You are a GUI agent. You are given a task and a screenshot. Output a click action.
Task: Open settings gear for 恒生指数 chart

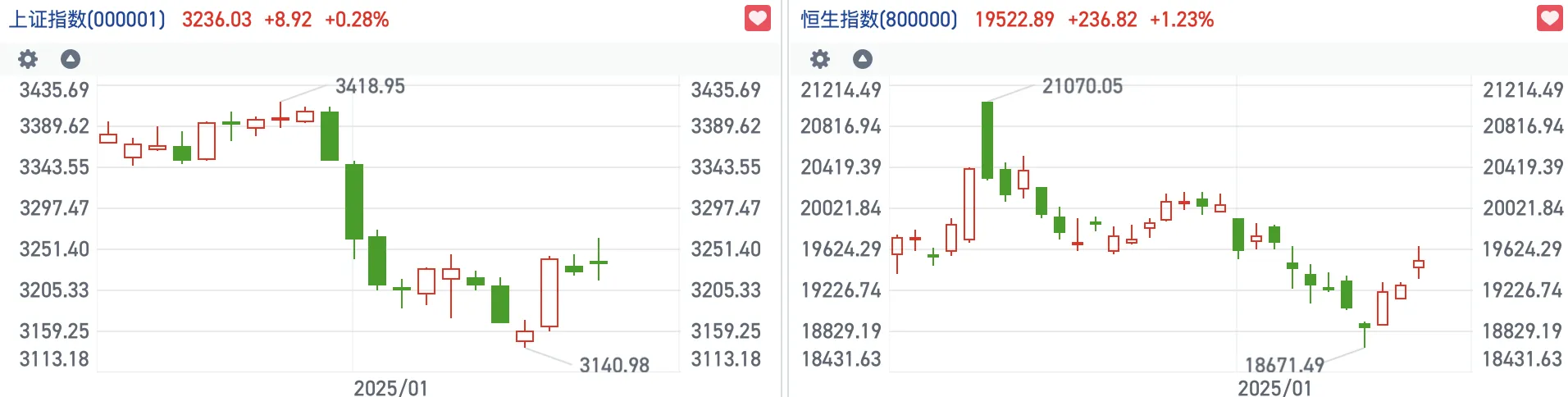click(x=820, y=59)
